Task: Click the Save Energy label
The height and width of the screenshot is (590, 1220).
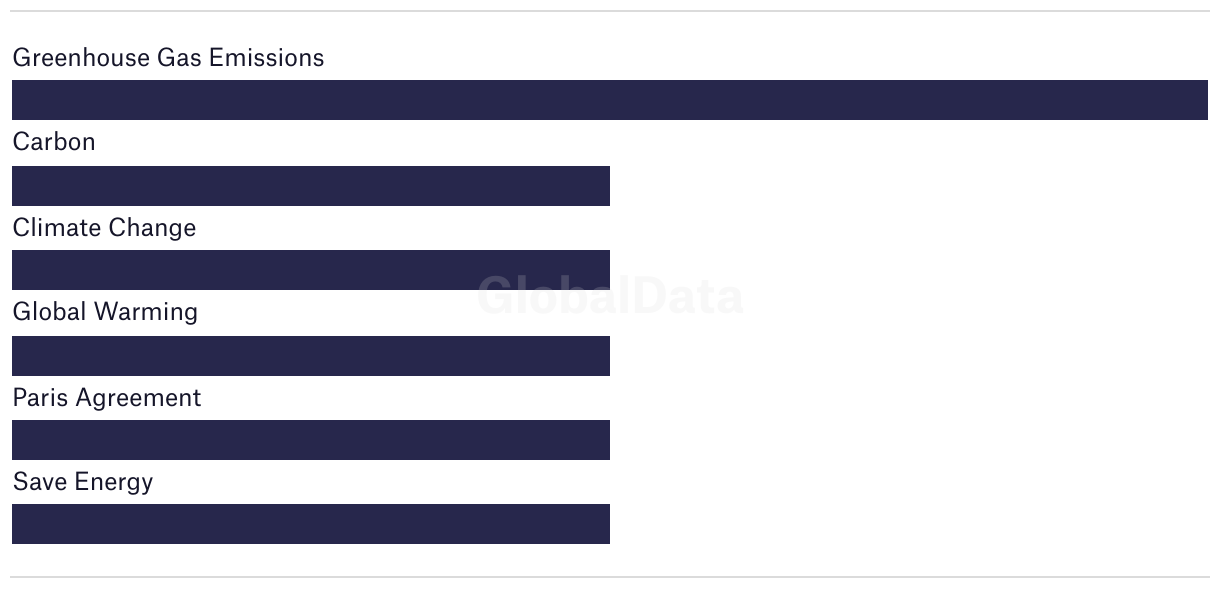Action: (83, 482)
